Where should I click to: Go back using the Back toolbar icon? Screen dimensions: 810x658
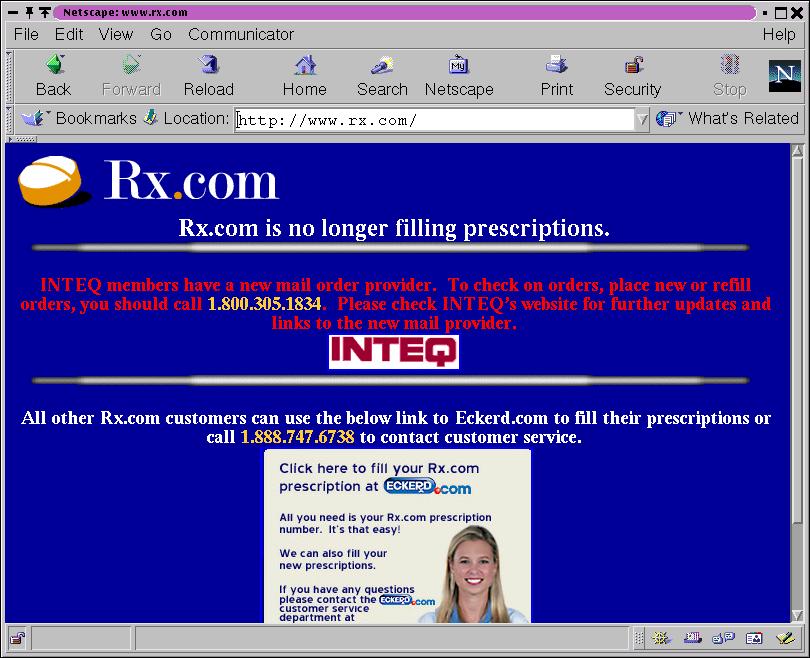point(53,66)
